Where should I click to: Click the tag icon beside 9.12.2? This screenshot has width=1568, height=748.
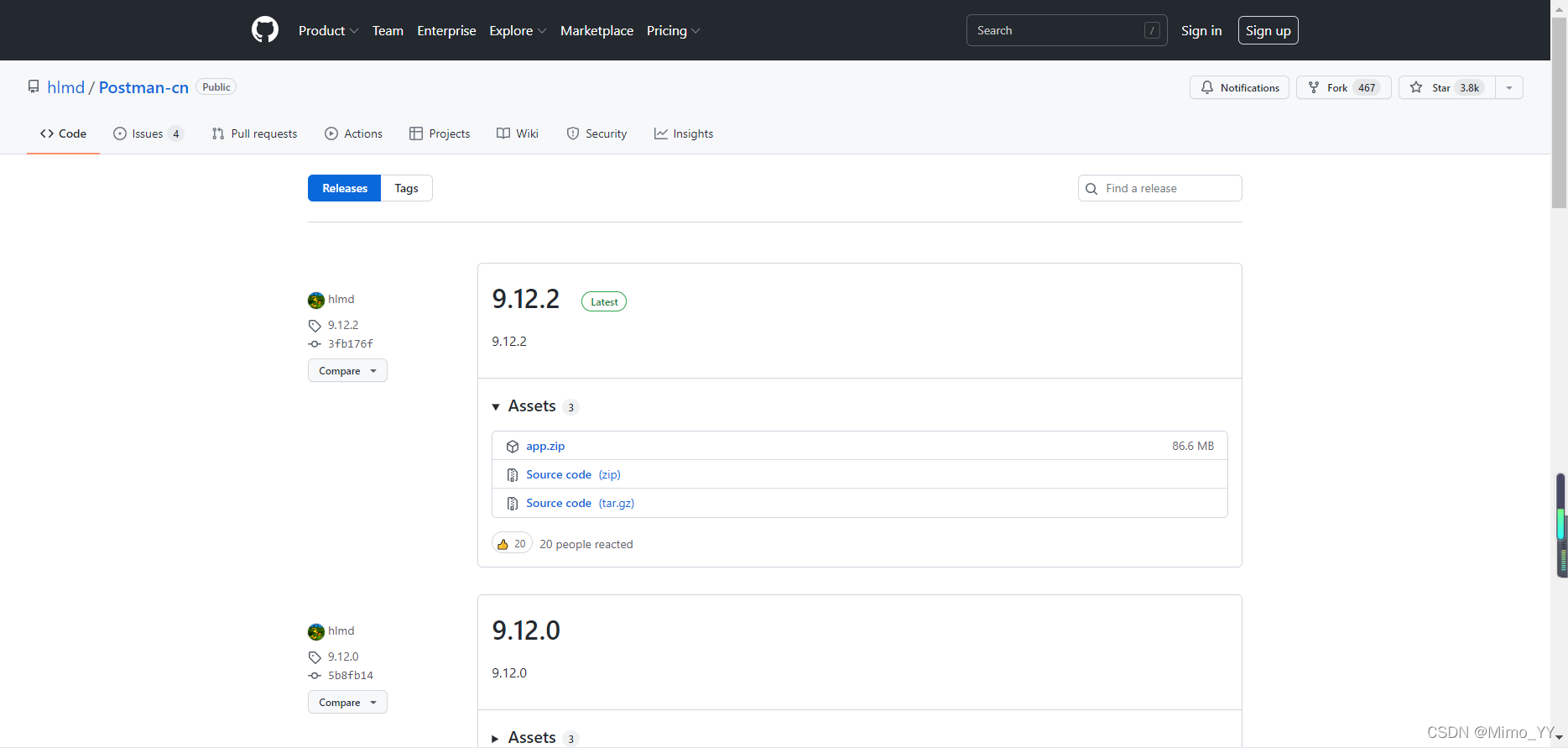(x=315, y=326)
